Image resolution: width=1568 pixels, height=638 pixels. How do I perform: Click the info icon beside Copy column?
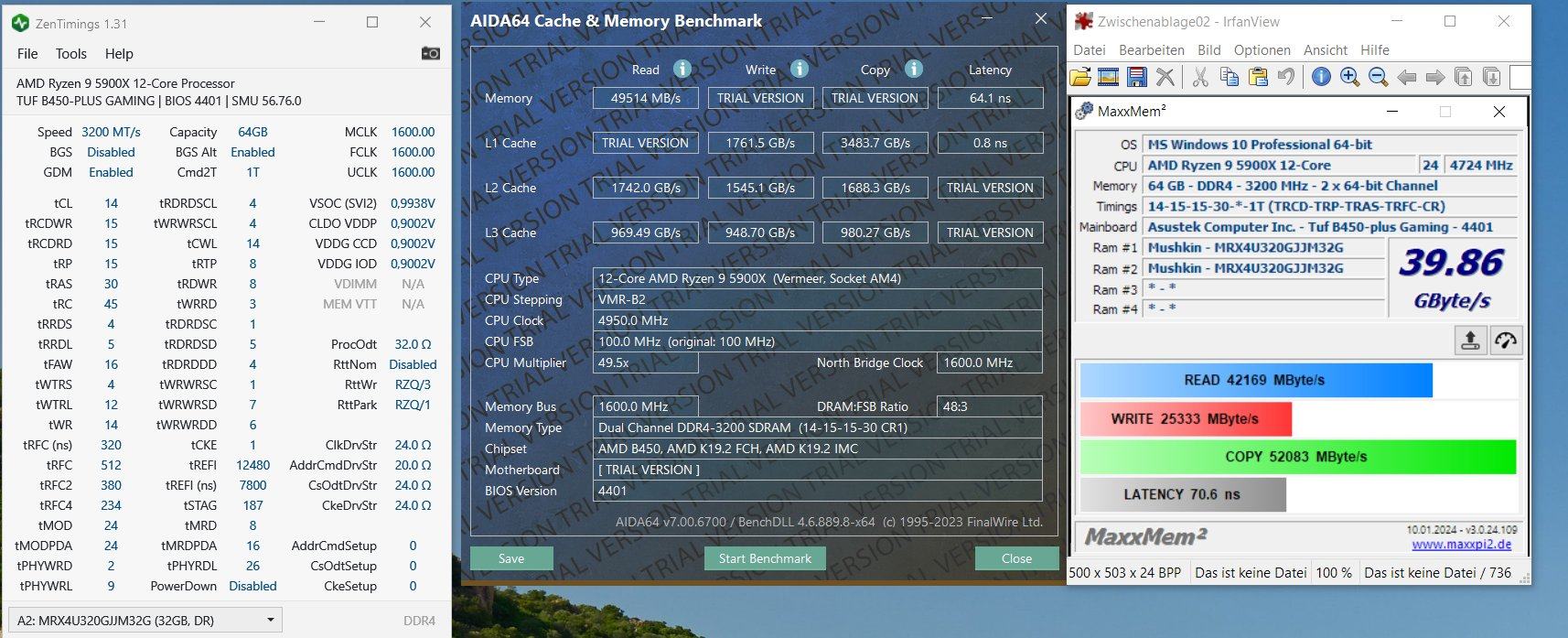pos(914,69)
